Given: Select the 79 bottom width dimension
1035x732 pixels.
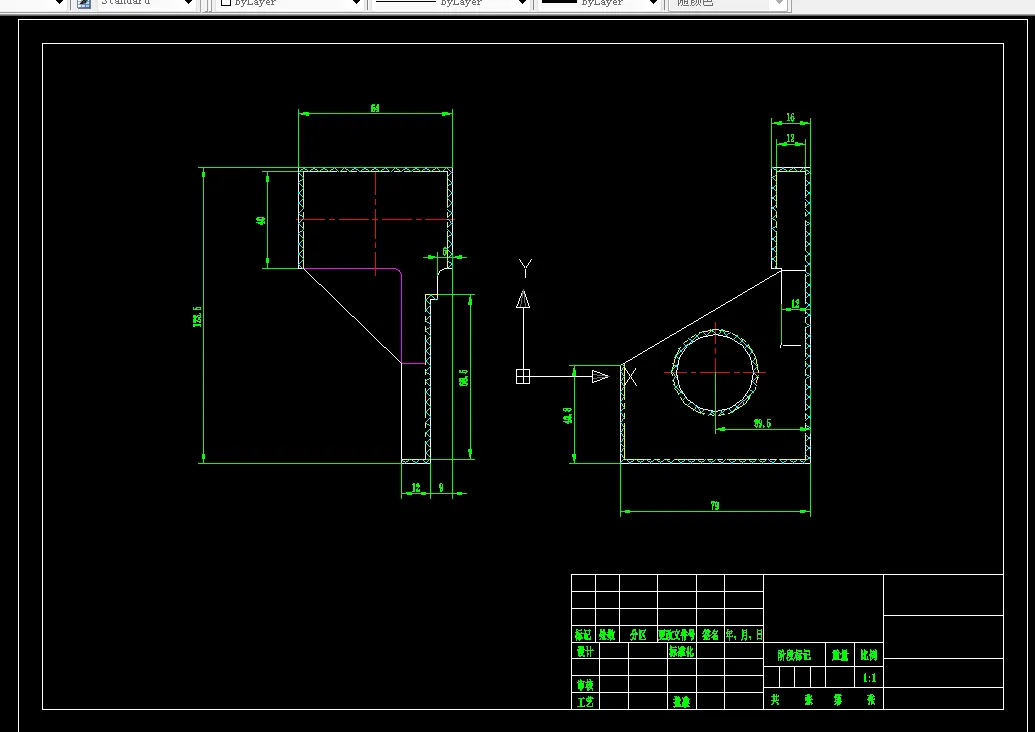Looking at the screenshot, I should point(715,506).
